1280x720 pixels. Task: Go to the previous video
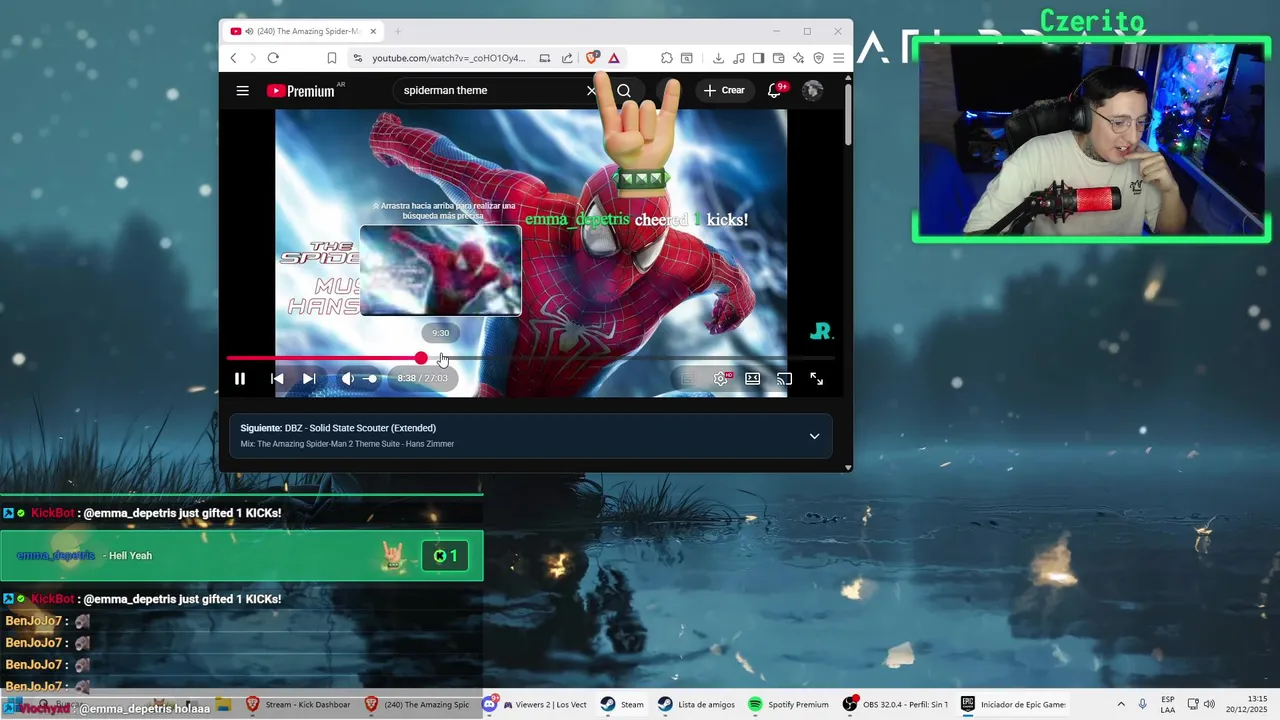[277, 379]
